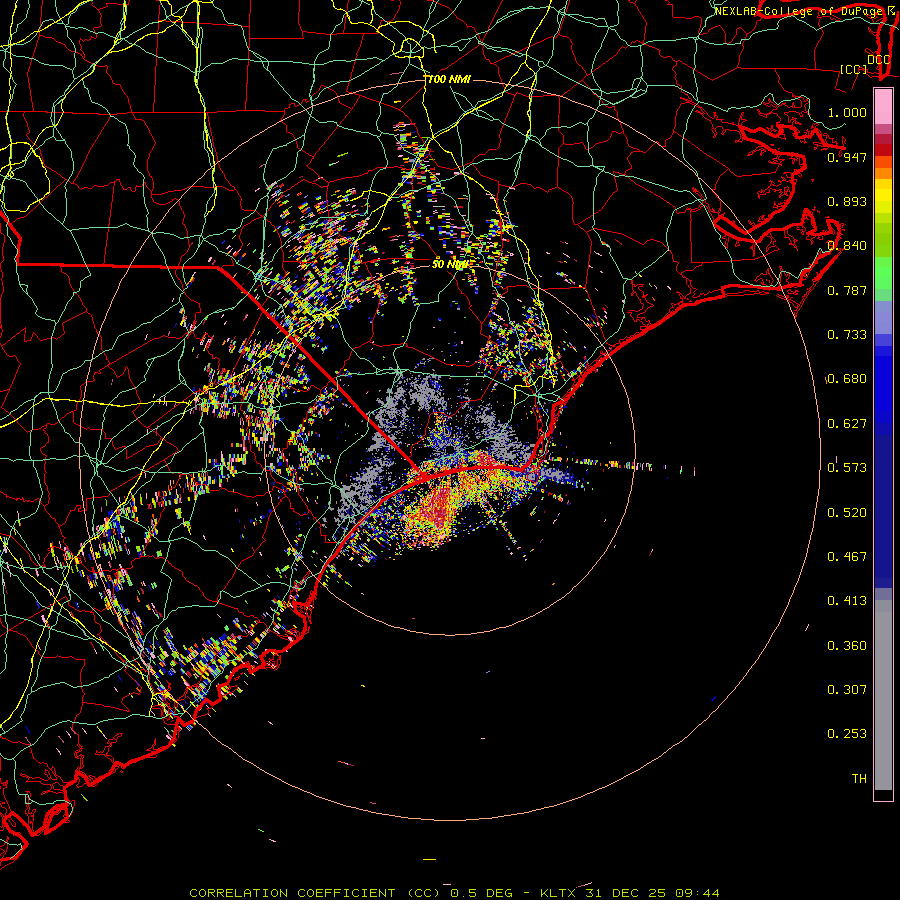Click the 0.573 color scale value
The image size is (900, 900).
847,468
